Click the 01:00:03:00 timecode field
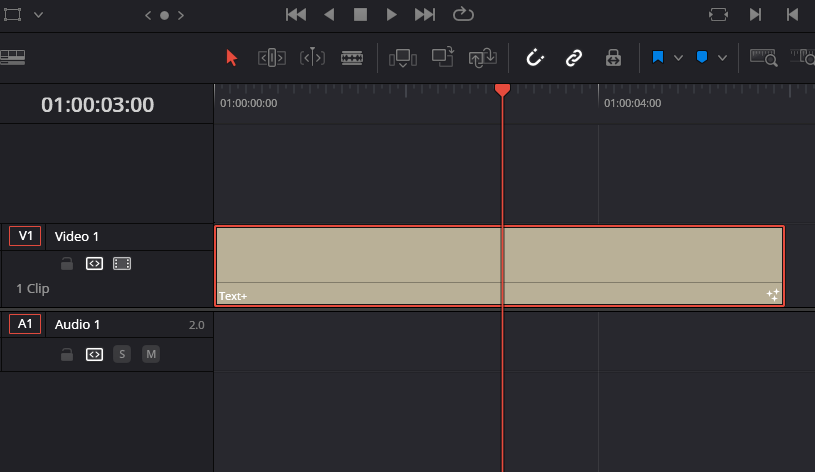This screenshot has width=815, height=472. click(x=98, y=104)
